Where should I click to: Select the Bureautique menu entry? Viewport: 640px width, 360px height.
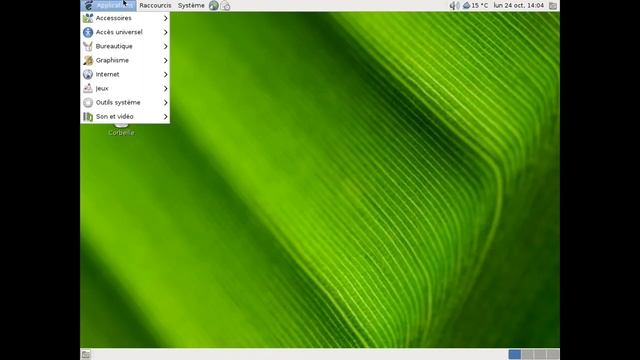[x=125, y=46]
